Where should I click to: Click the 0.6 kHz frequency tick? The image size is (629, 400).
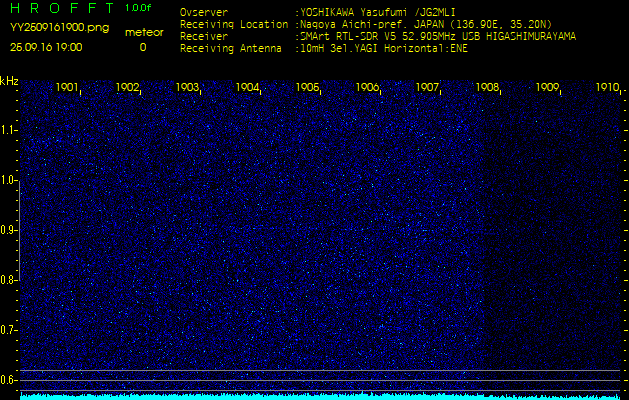click(x=9, y=380)
